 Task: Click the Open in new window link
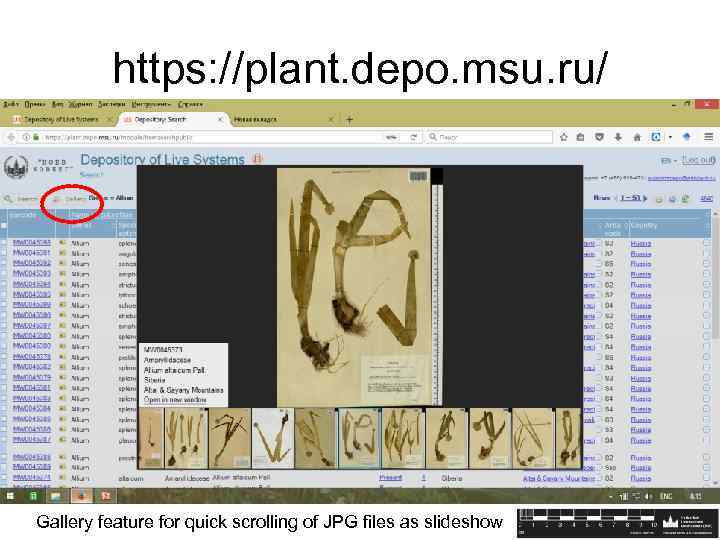point(175,400)
